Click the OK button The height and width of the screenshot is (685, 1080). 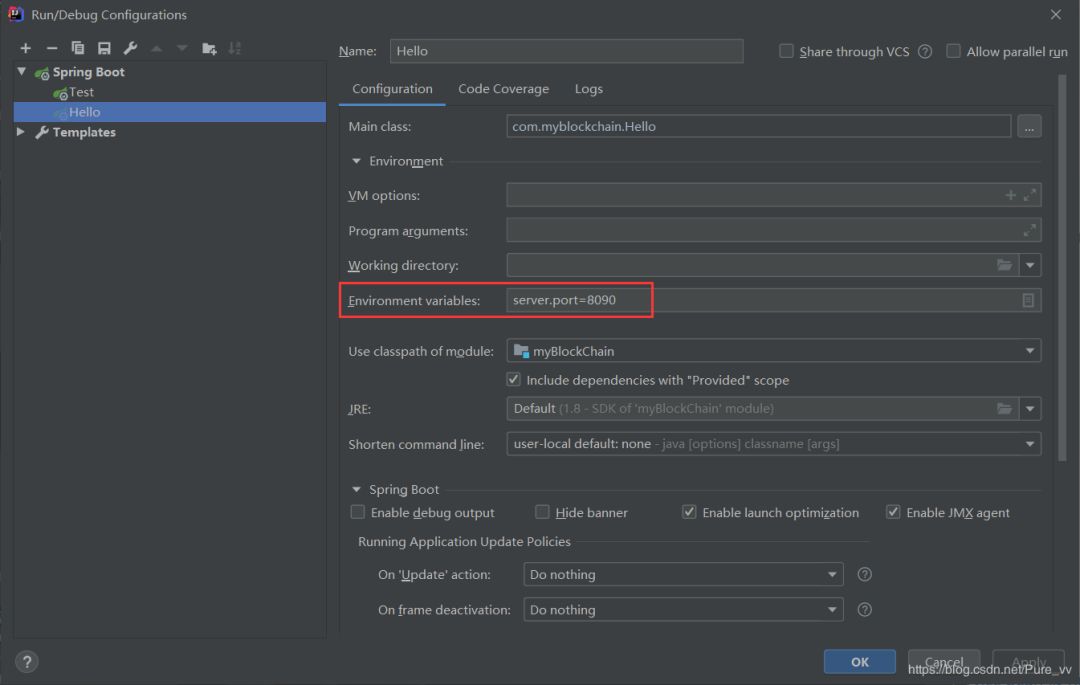859,661
